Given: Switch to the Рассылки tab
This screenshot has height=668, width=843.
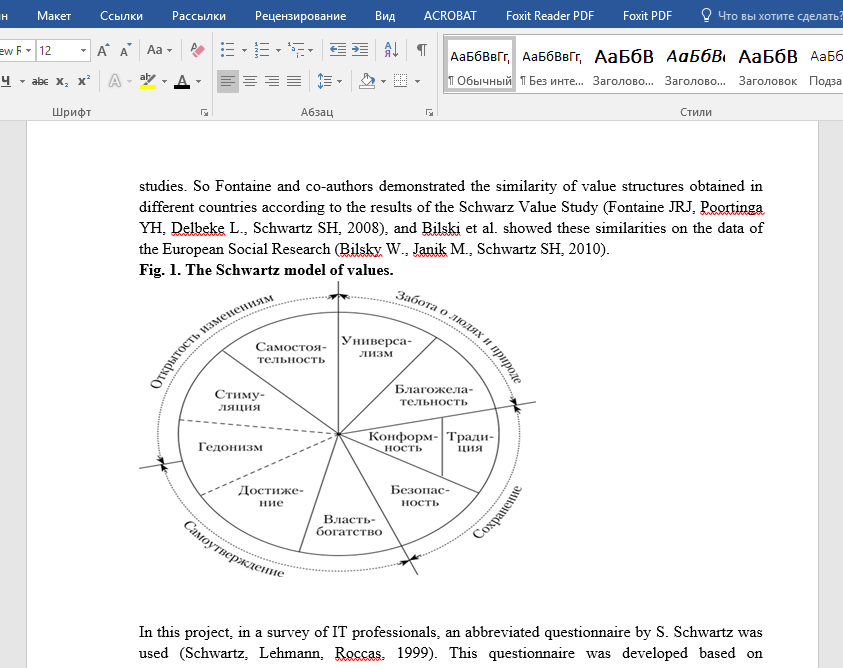Looking at the screenshot, I should (x=199, y=16).
